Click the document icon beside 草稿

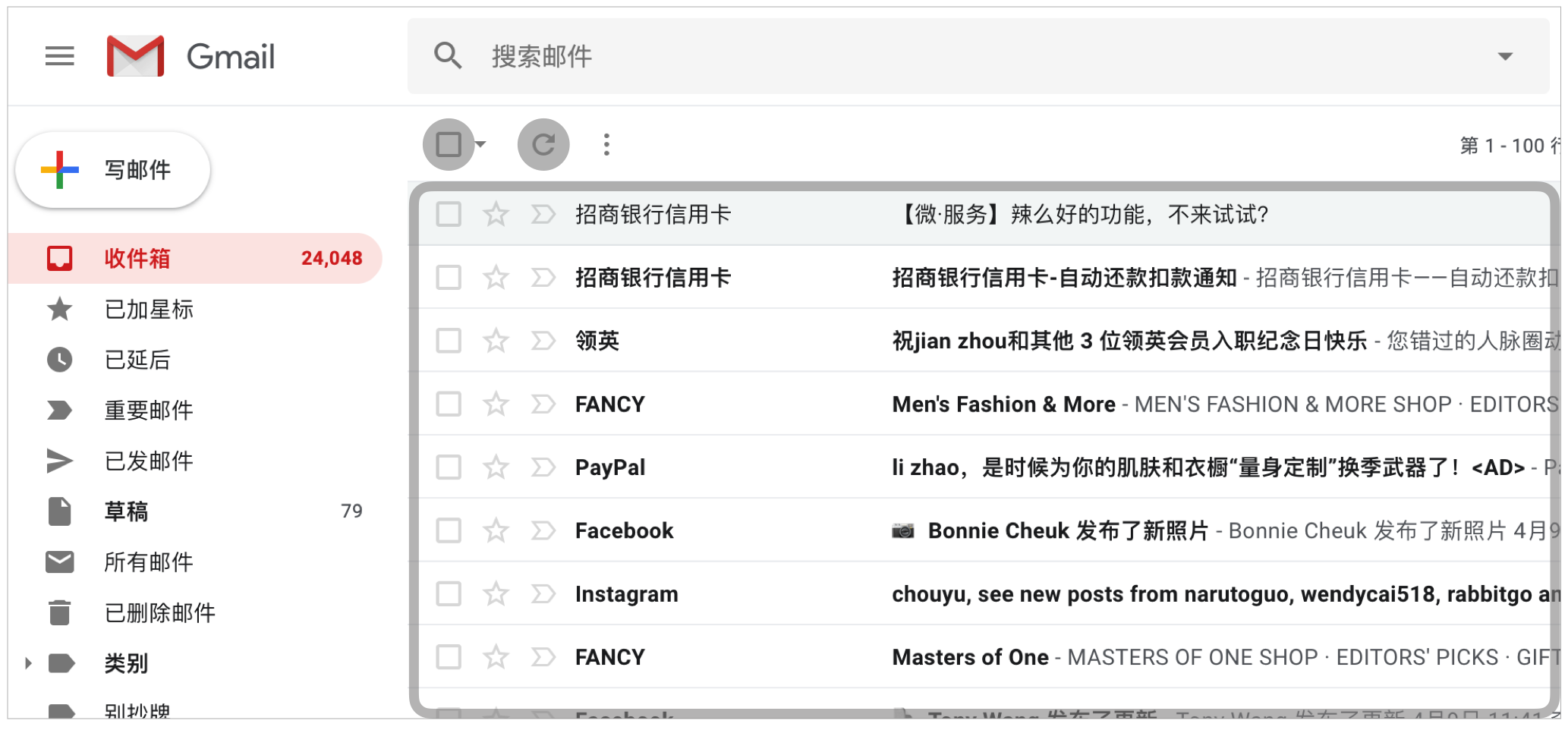60,511
